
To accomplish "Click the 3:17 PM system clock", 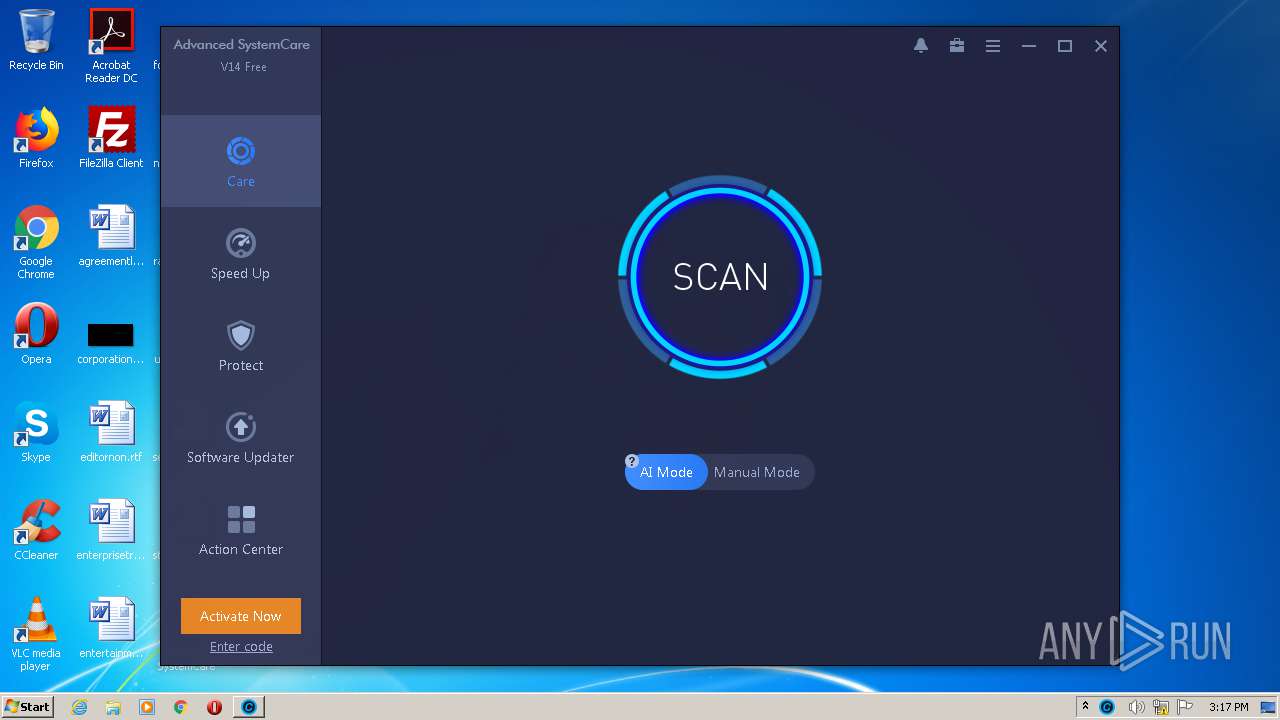I will (x=1228, y=707).
